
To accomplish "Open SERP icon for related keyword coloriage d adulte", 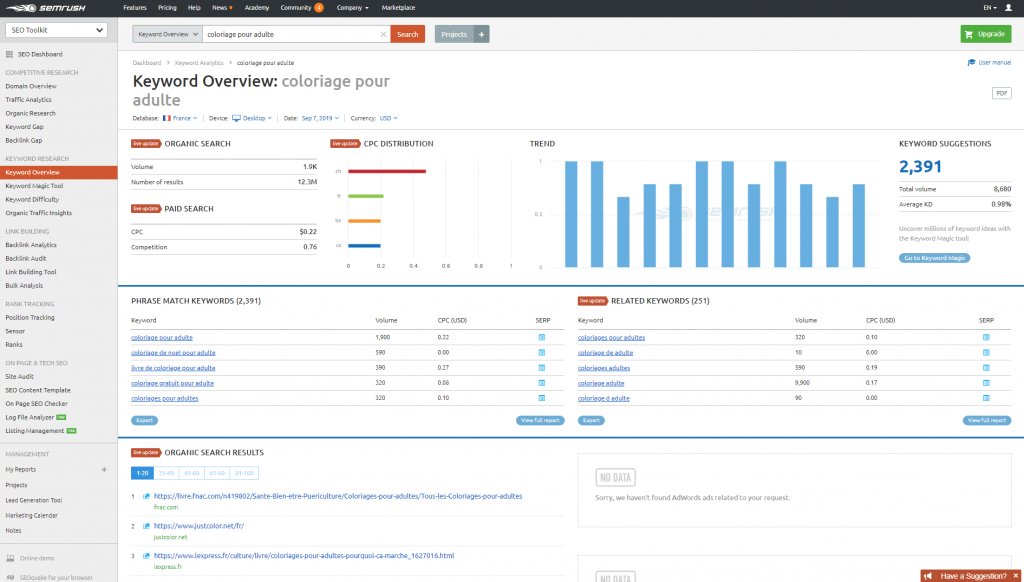I will 986,398.
